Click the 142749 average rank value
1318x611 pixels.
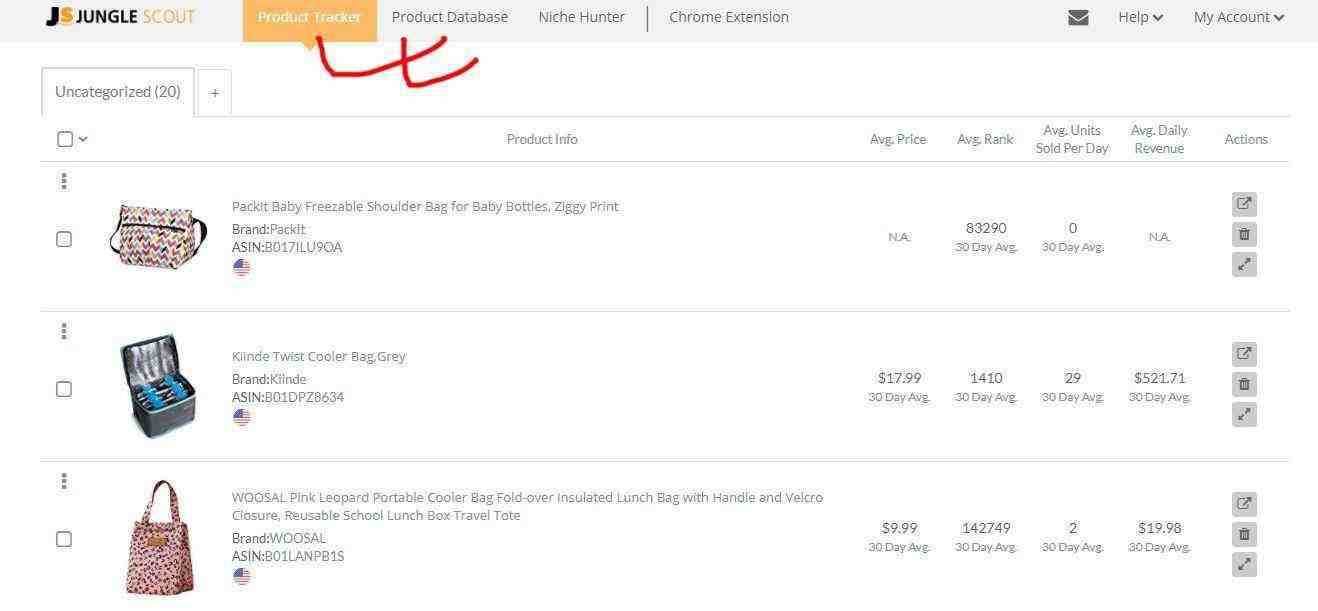(986, 528)
